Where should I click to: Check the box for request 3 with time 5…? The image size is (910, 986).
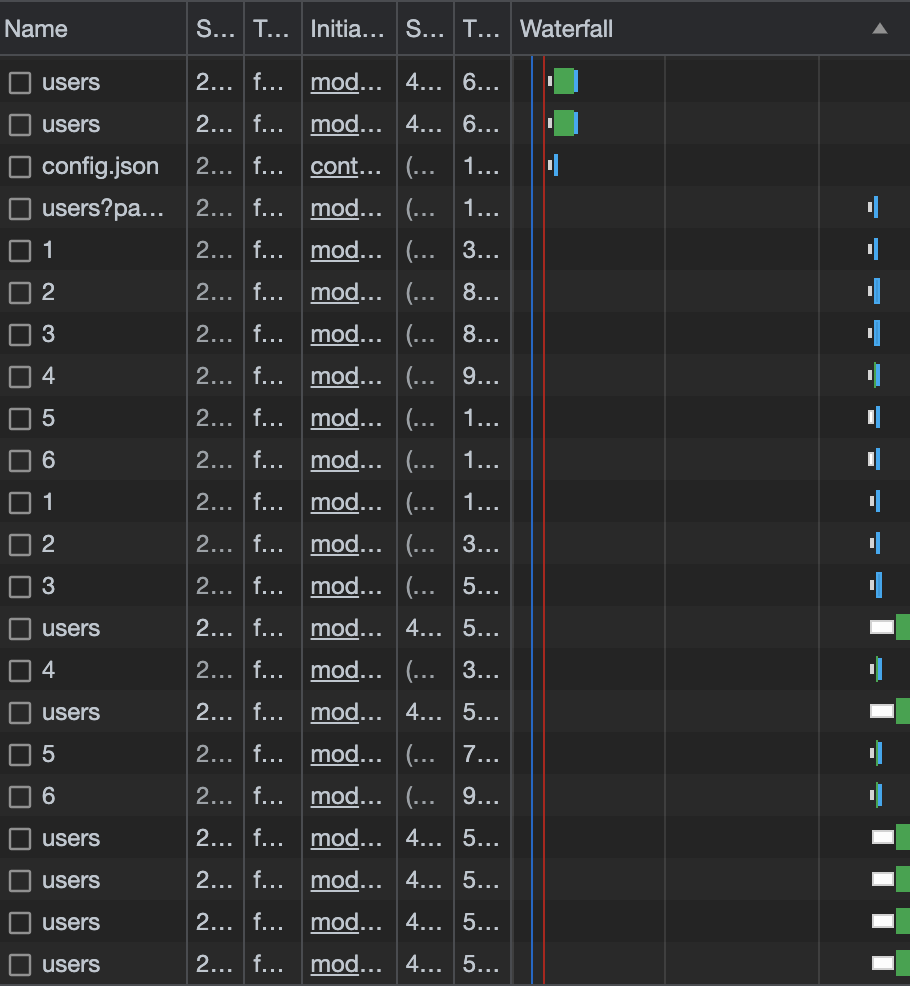20,587
